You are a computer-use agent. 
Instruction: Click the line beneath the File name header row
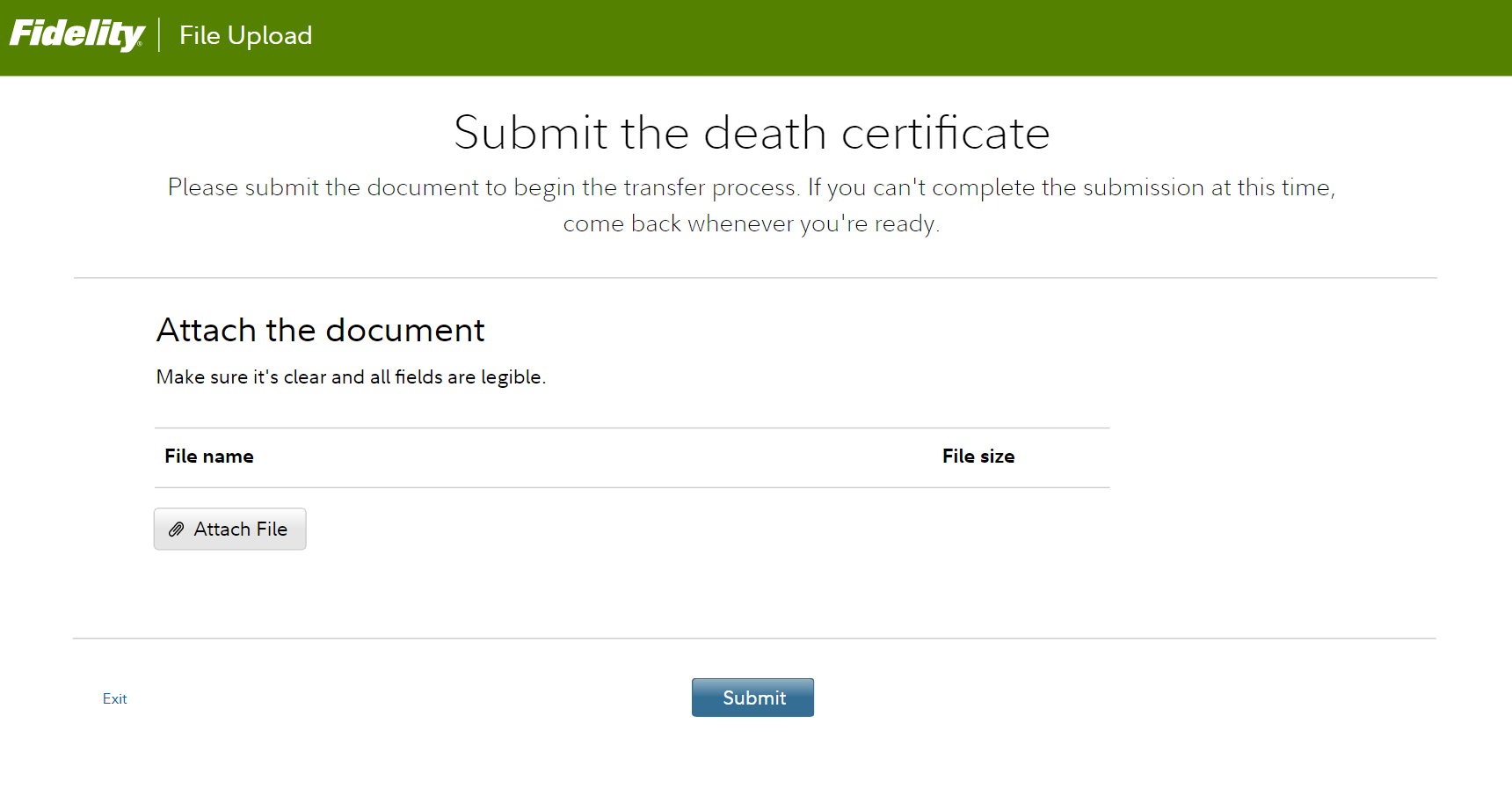click(x=631, y=487)
